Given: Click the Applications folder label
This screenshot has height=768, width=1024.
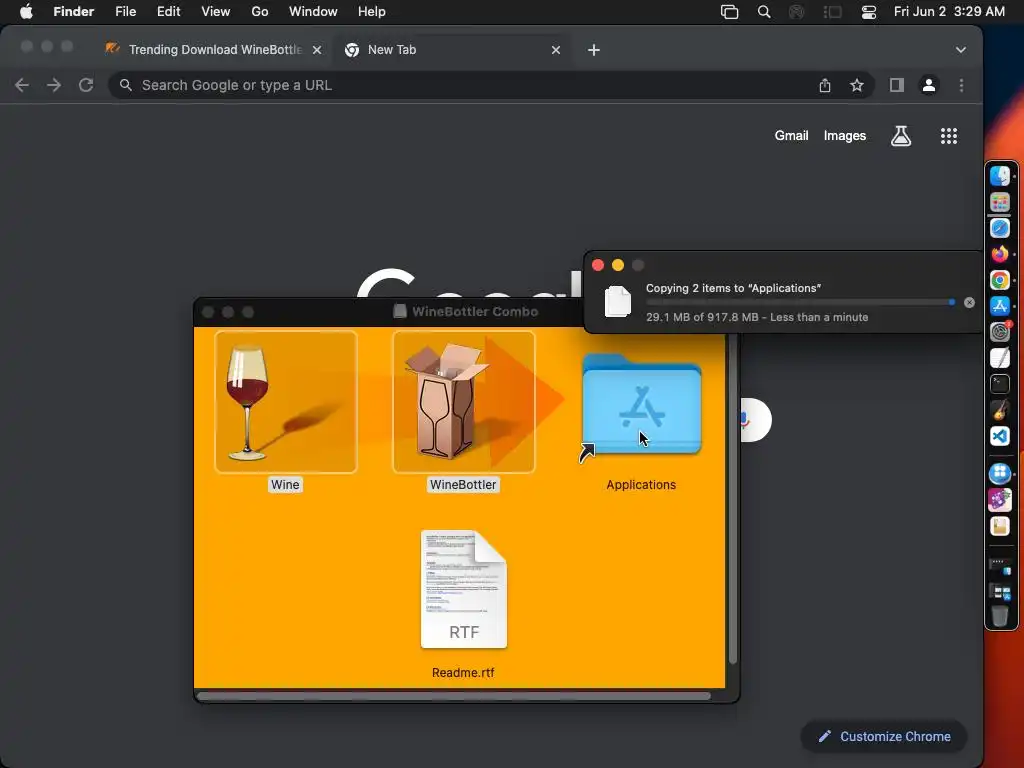Looking at the screenshot, I should (x=641, y=485).
